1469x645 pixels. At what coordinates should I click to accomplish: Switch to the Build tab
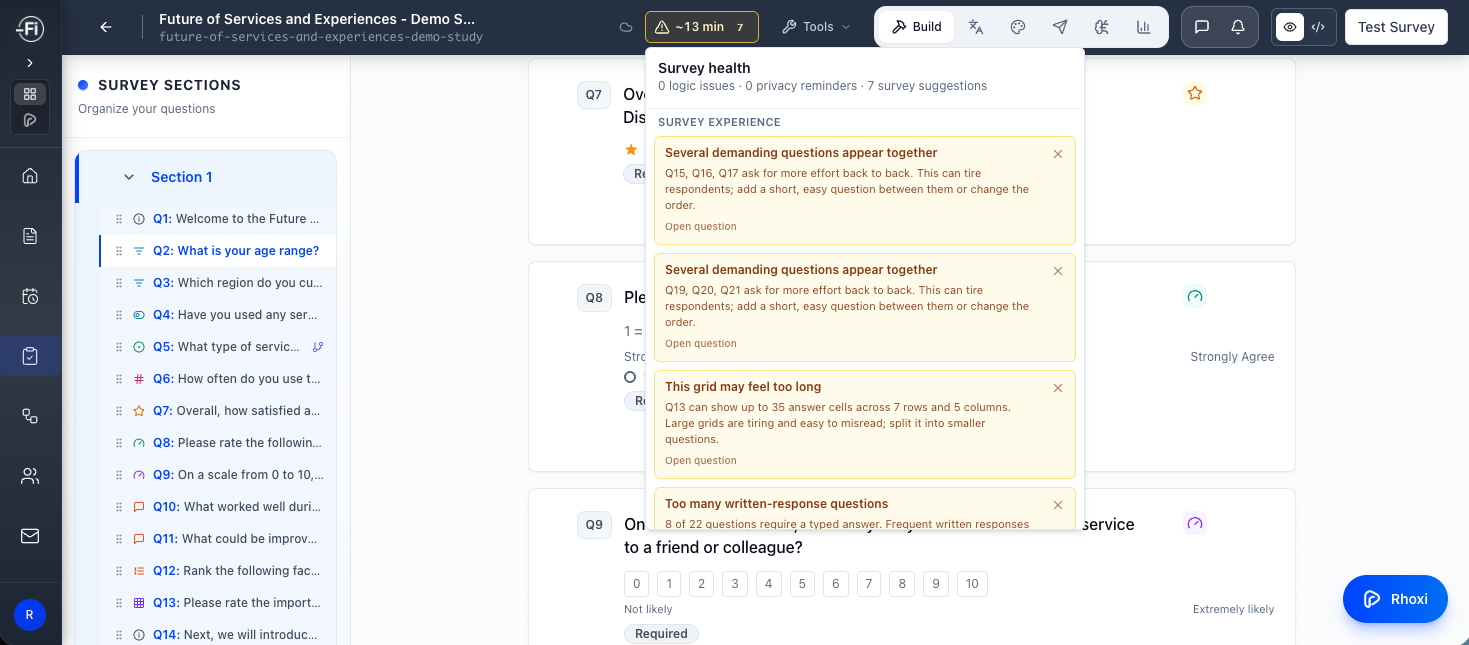coord(916,27)
